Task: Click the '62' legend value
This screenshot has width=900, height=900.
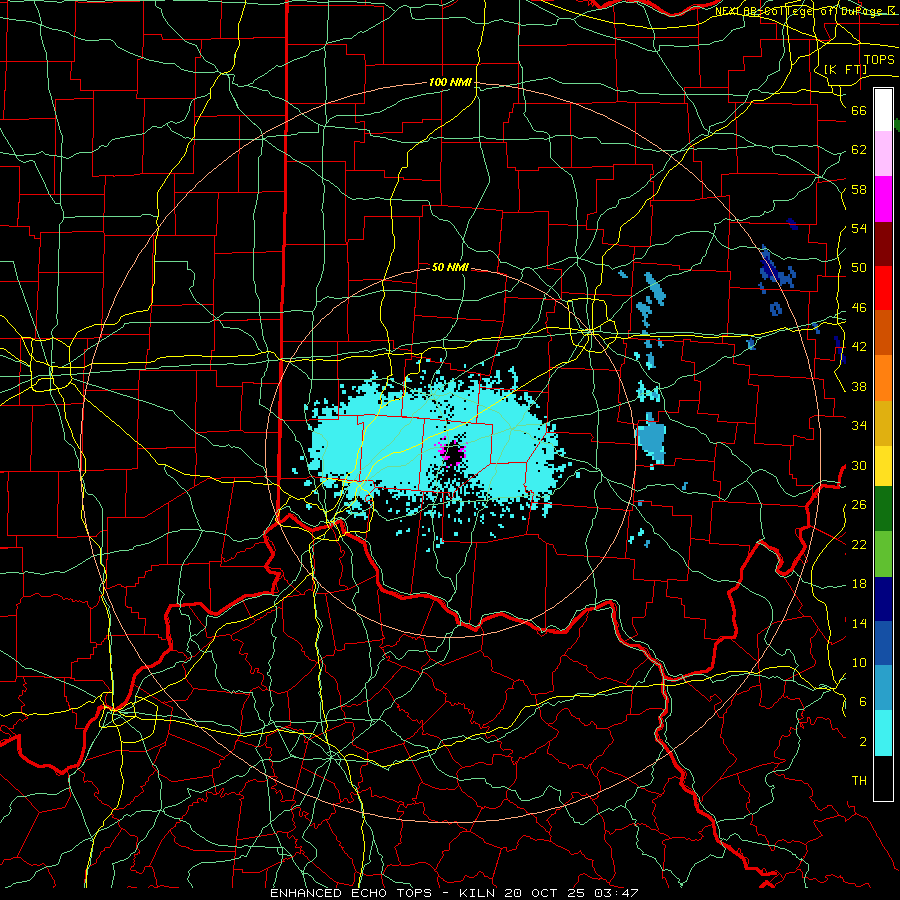Action: click(859, 150)
